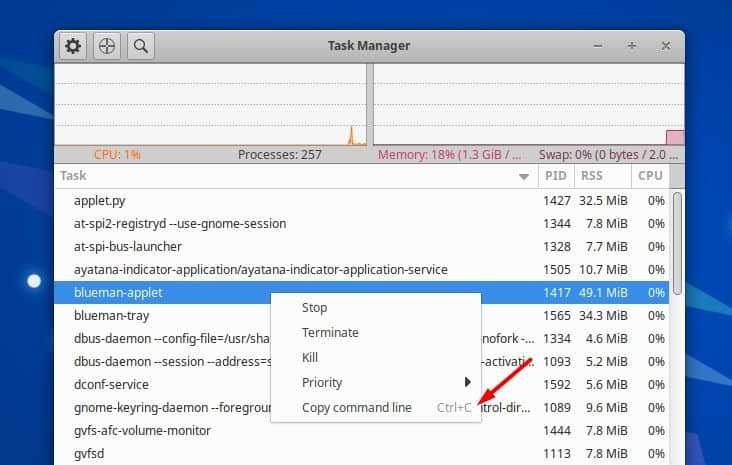Sort by the CPU column header

point(650,176)
